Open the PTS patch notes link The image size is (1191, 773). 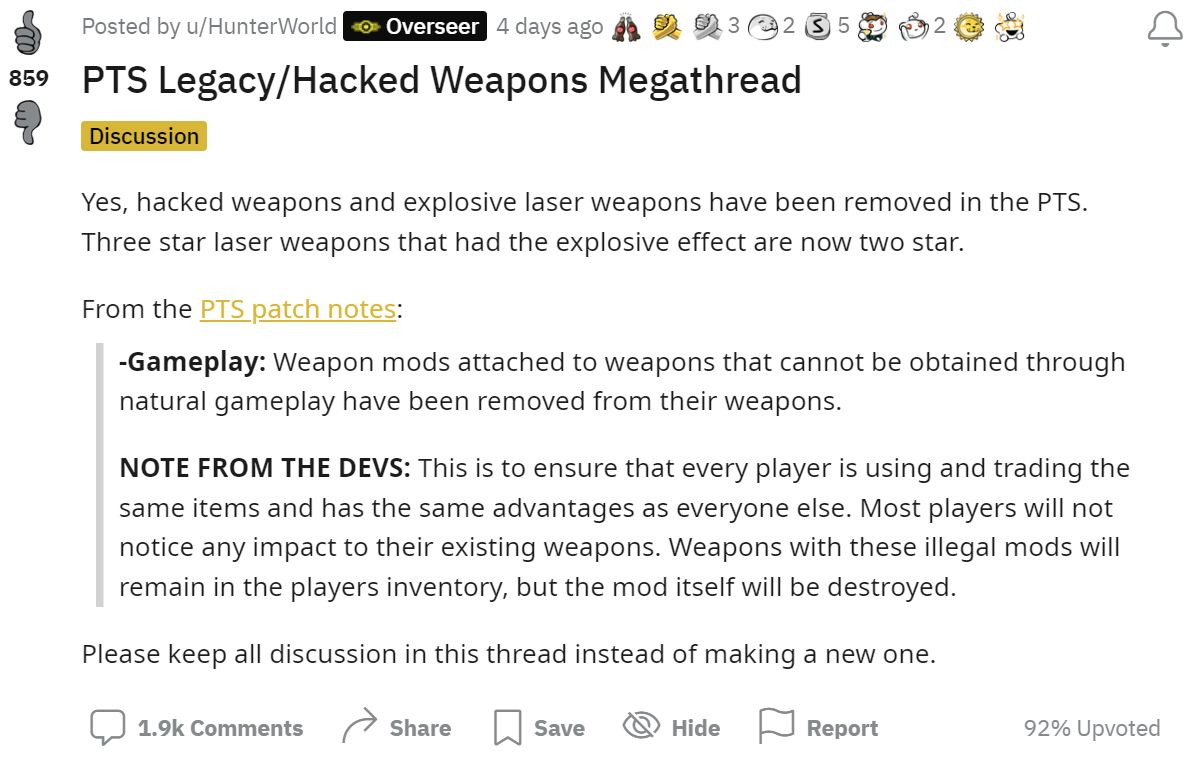coord(298,309)
